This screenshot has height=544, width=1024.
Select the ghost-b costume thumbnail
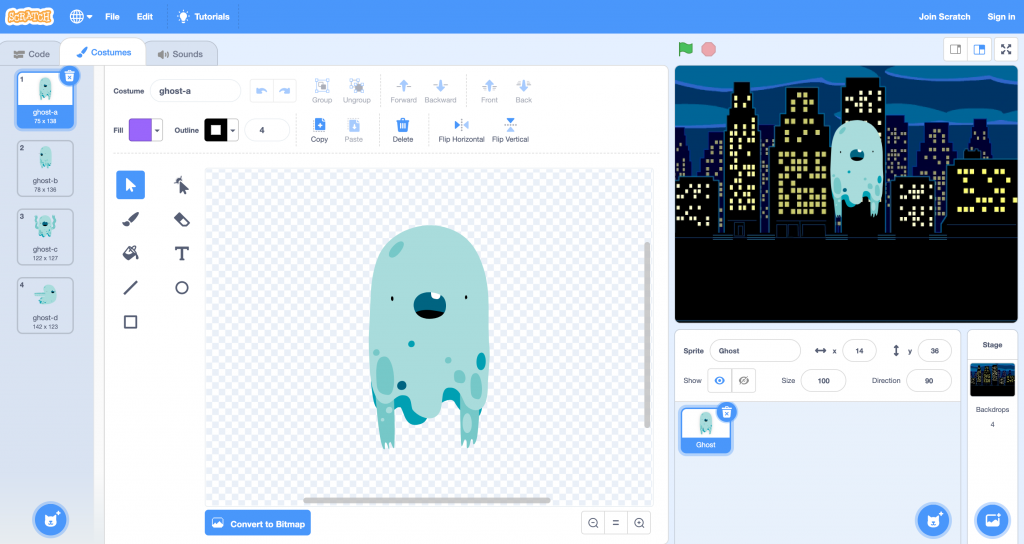pos(45,168)
